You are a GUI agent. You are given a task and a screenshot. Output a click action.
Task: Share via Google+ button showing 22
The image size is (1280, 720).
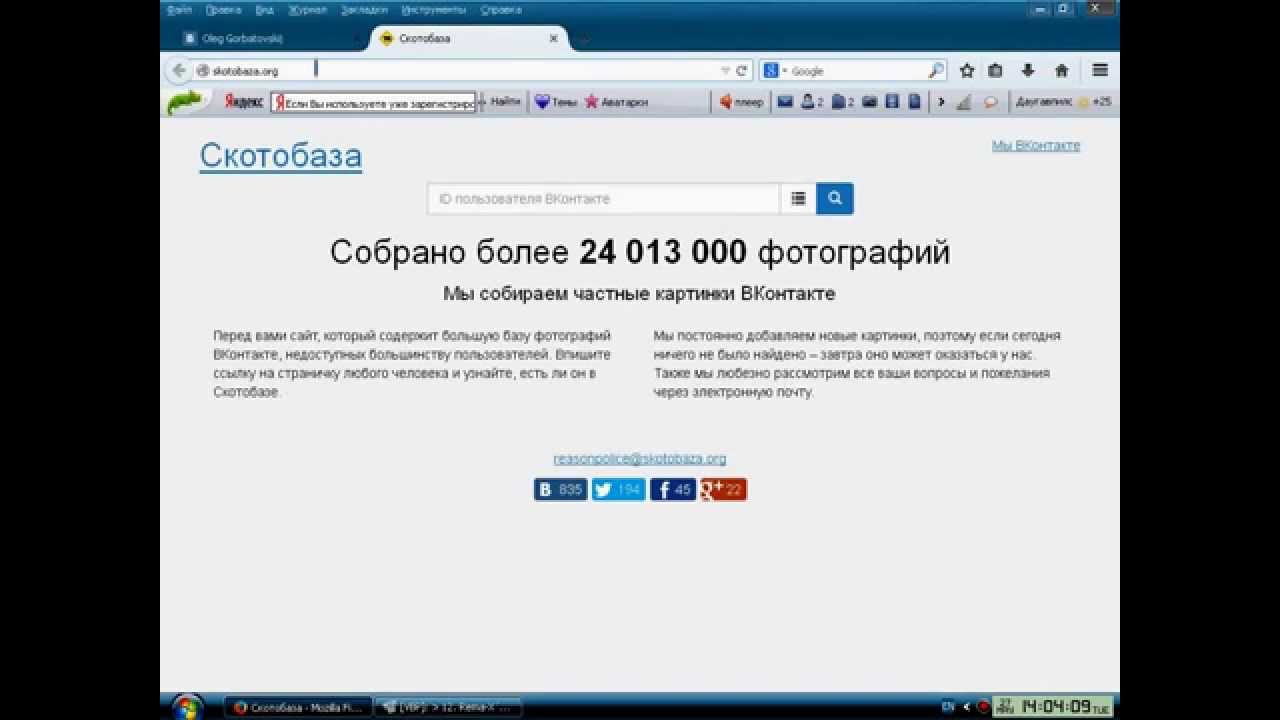tap(724, 490)
